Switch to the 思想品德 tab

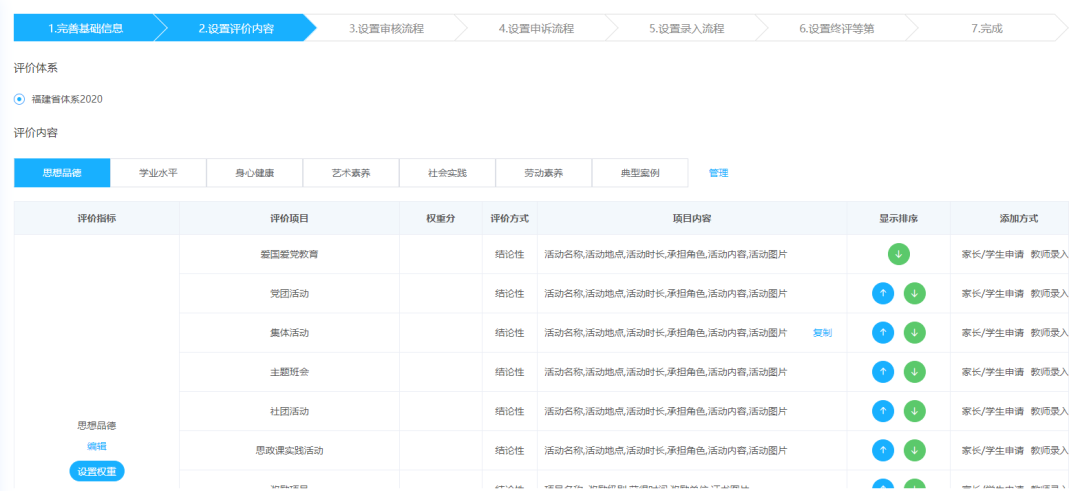point(62,173)
